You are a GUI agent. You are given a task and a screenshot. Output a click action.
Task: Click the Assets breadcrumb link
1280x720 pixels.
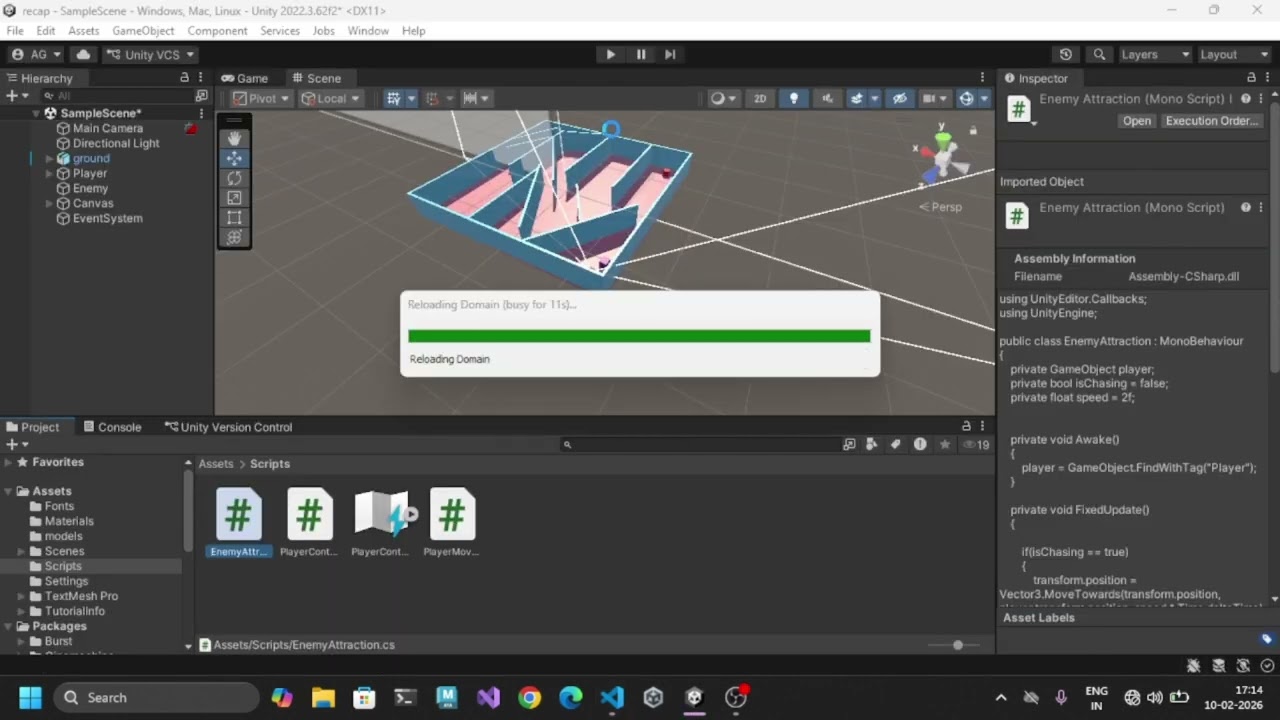[x=216, y=464]
